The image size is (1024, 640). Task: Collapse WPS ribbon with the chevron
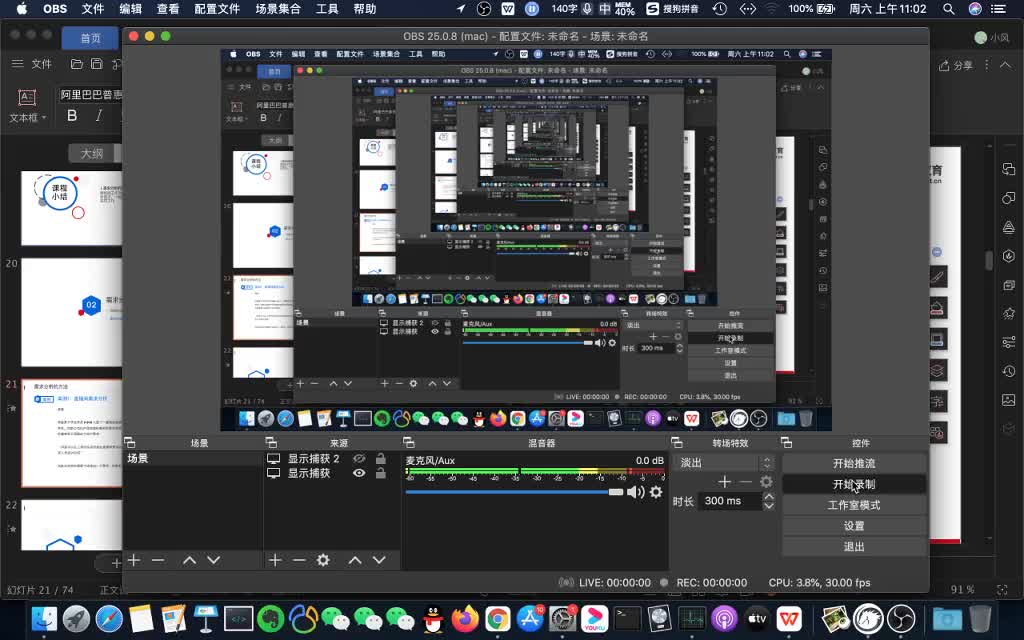point(1005,65)
